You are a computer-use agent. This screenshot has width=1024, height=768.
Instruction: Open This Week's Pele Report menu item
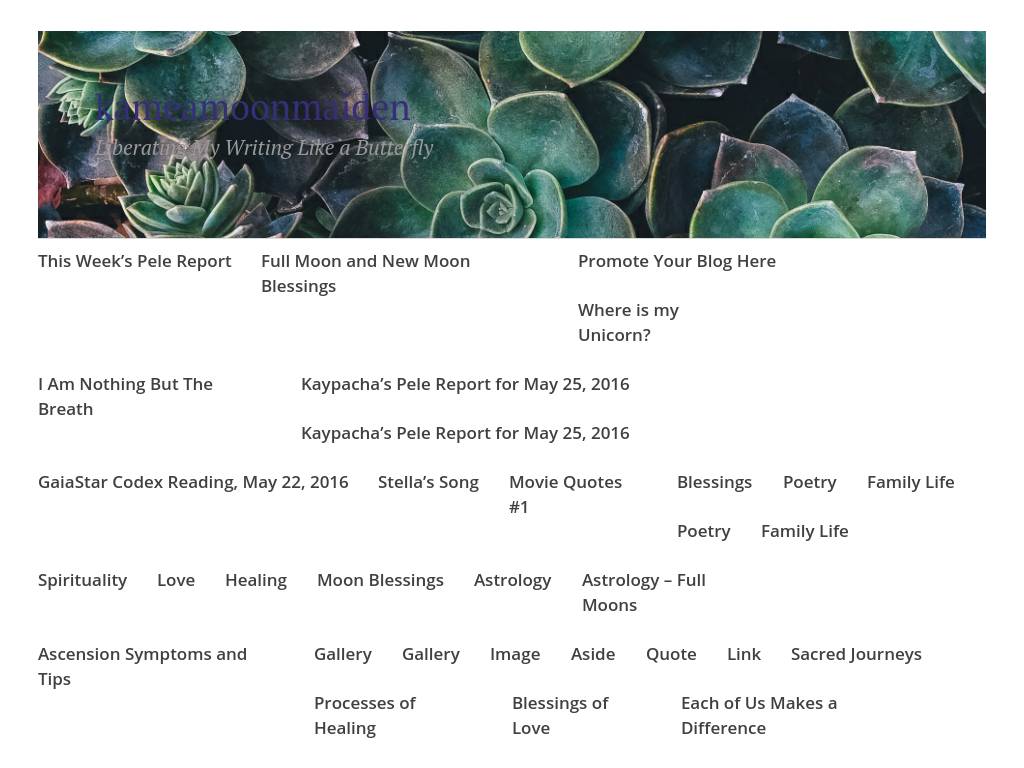click(x=135, y=261)
